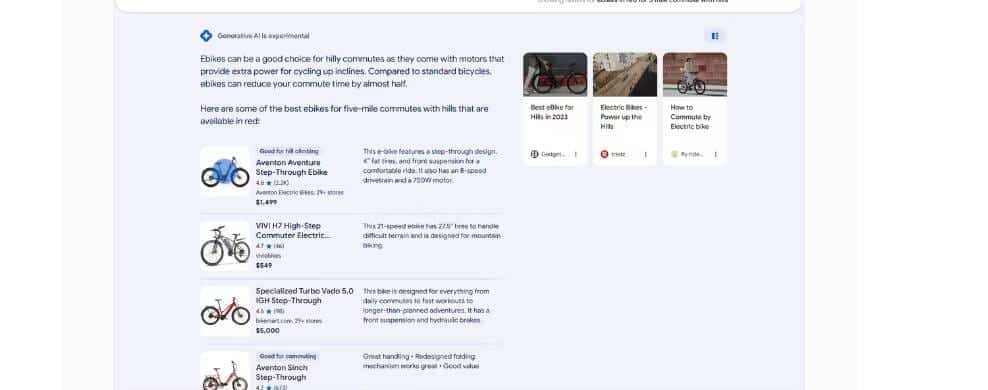Open the Gadget source card three-dot menu
The width and height of the screenshot is (988, 390).
click(x=576, y=154)
